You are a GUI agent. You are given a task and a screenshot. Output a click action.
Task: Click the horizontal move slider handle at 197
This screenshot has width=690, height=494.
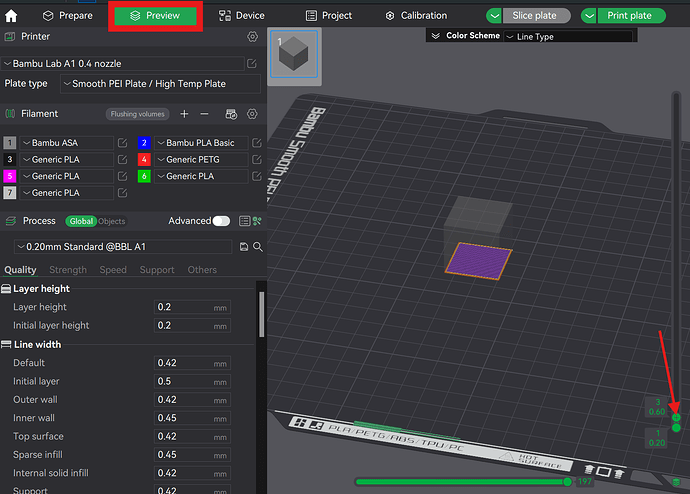coord(568,482)
